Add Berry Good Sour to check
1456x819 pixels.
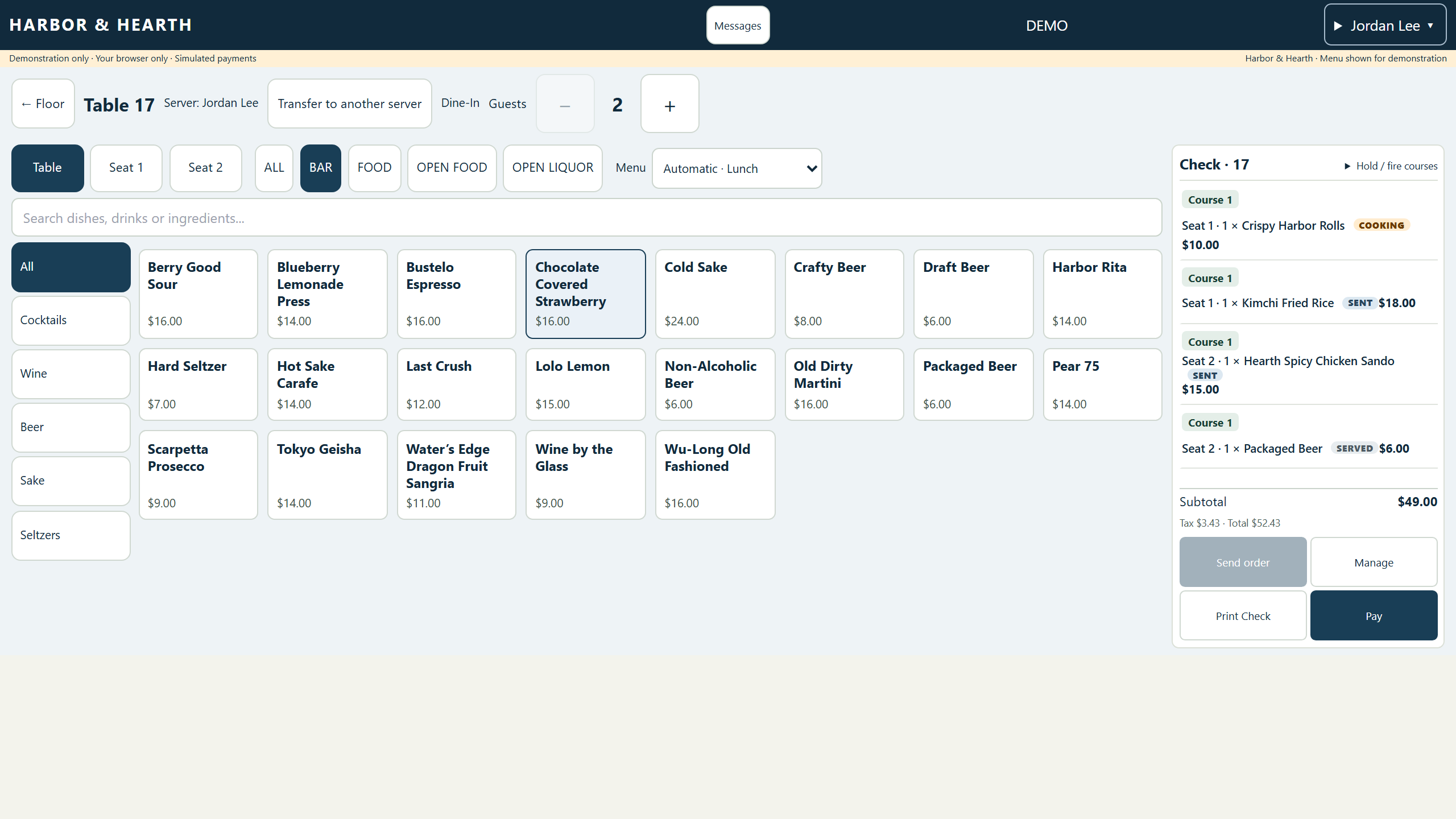coord(198,294)
